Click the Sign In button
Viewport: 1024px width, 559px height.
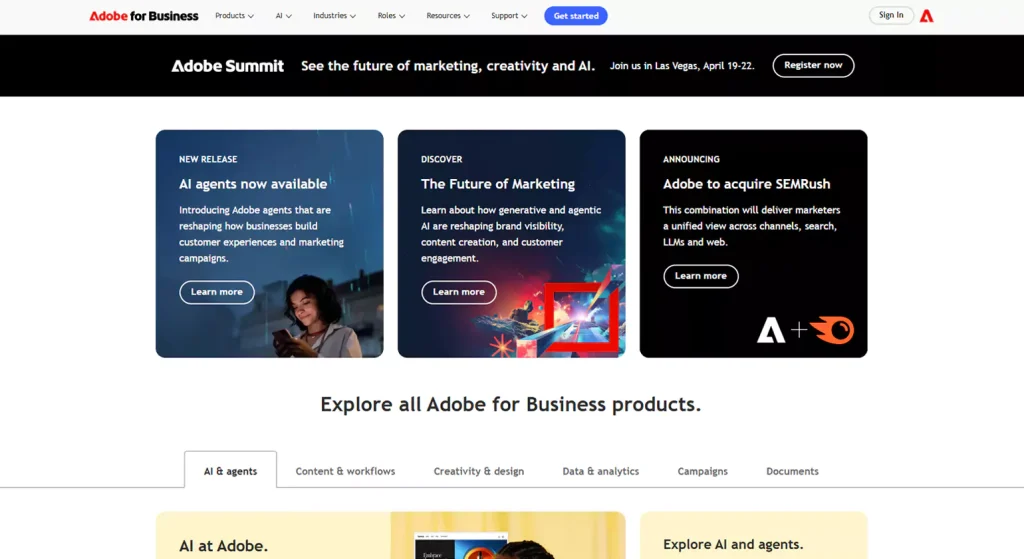point(891,16)
